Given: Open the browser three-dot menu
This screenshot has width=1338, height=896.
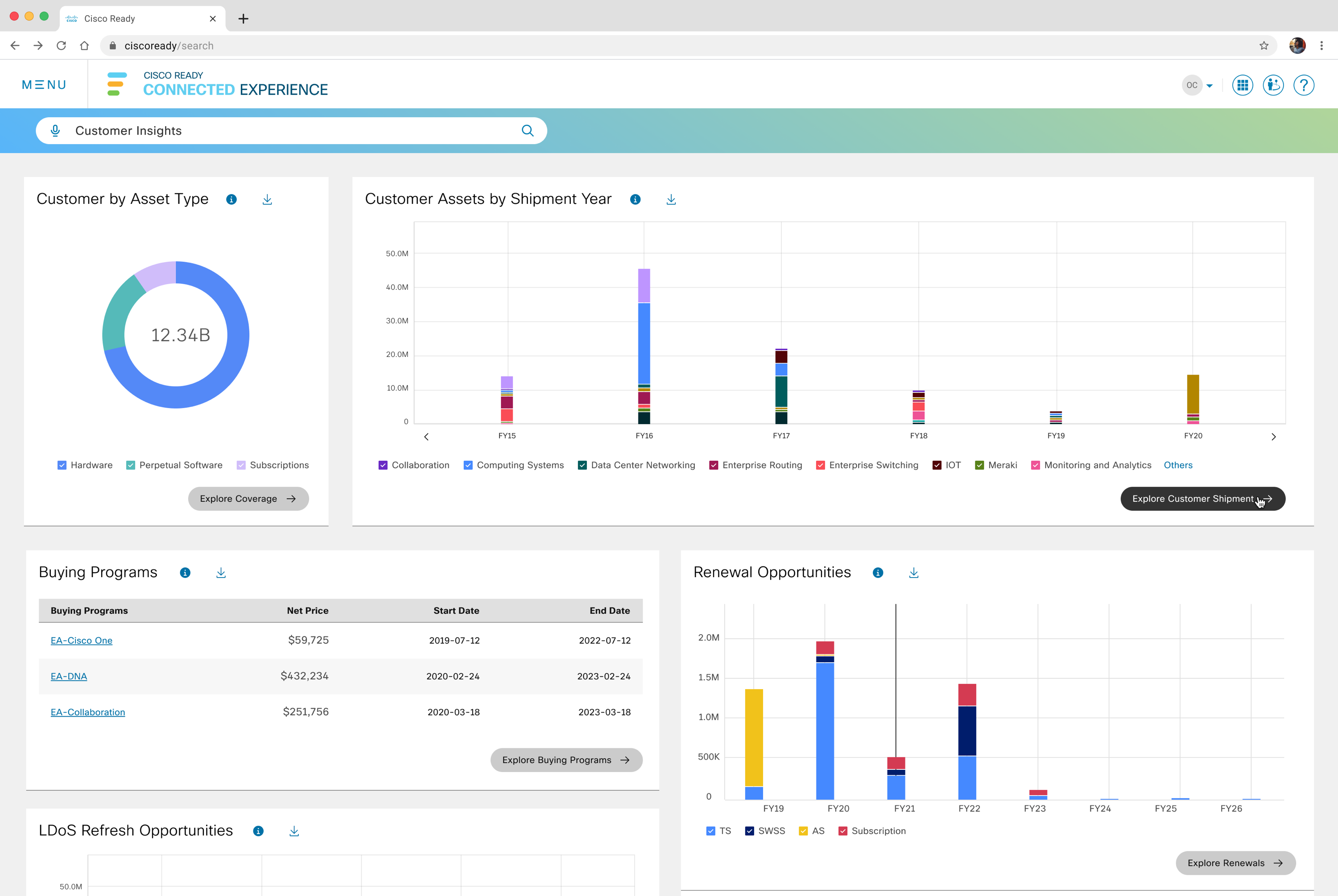Looking at the screenshot, I should (x=1321, y=45).
